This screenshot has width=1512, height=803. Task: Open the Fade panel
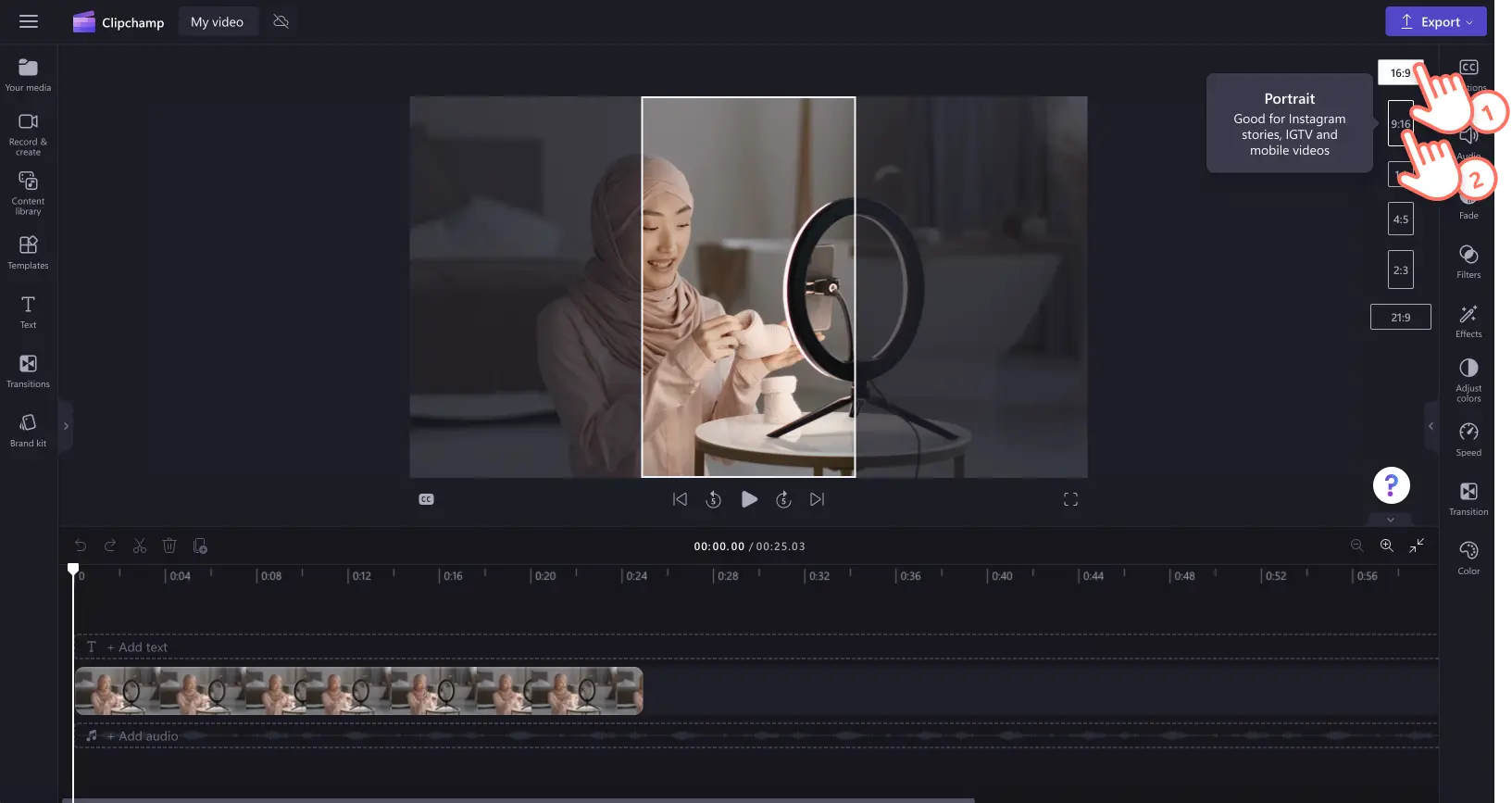coord(1469,206)
